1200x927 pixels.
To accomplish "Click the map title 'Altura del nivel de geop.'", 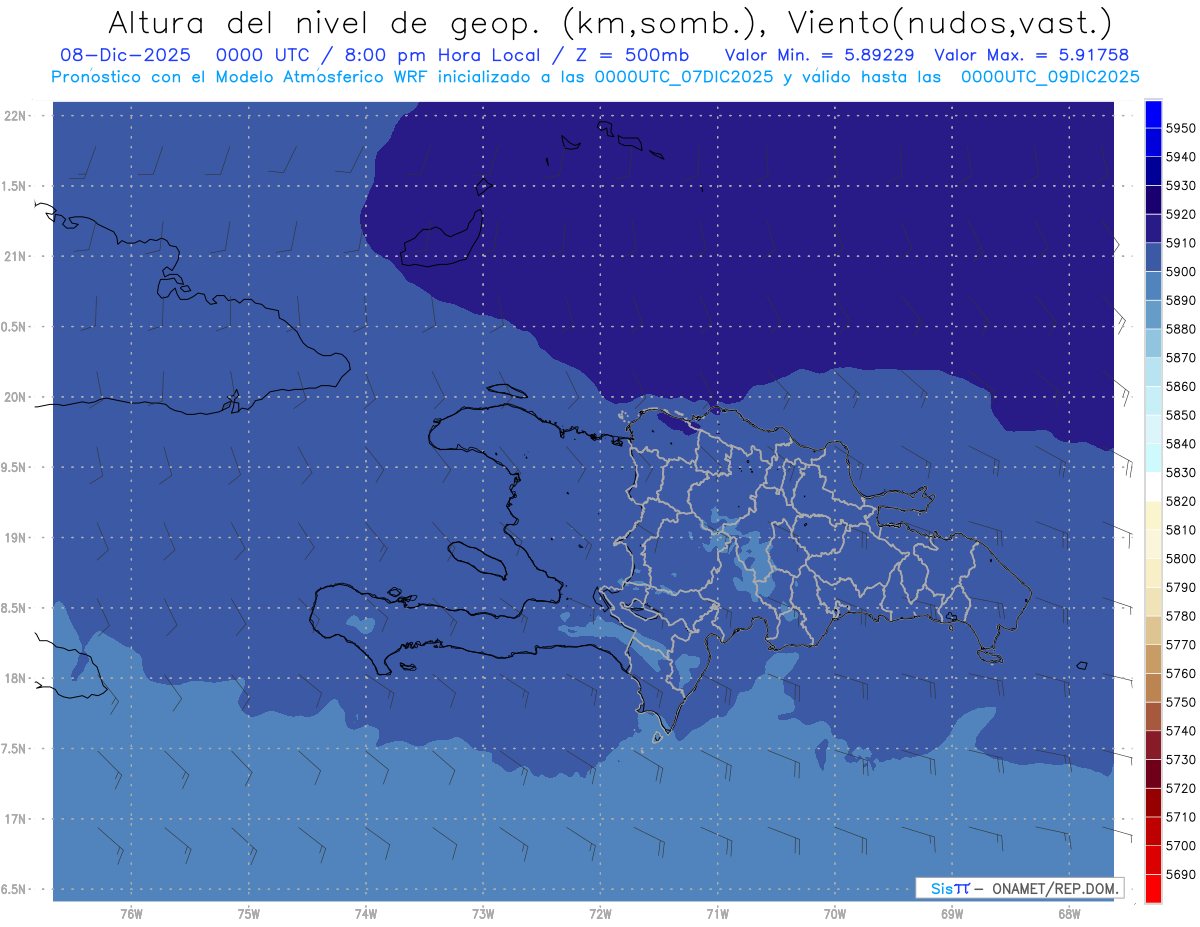I will [323, 23].
